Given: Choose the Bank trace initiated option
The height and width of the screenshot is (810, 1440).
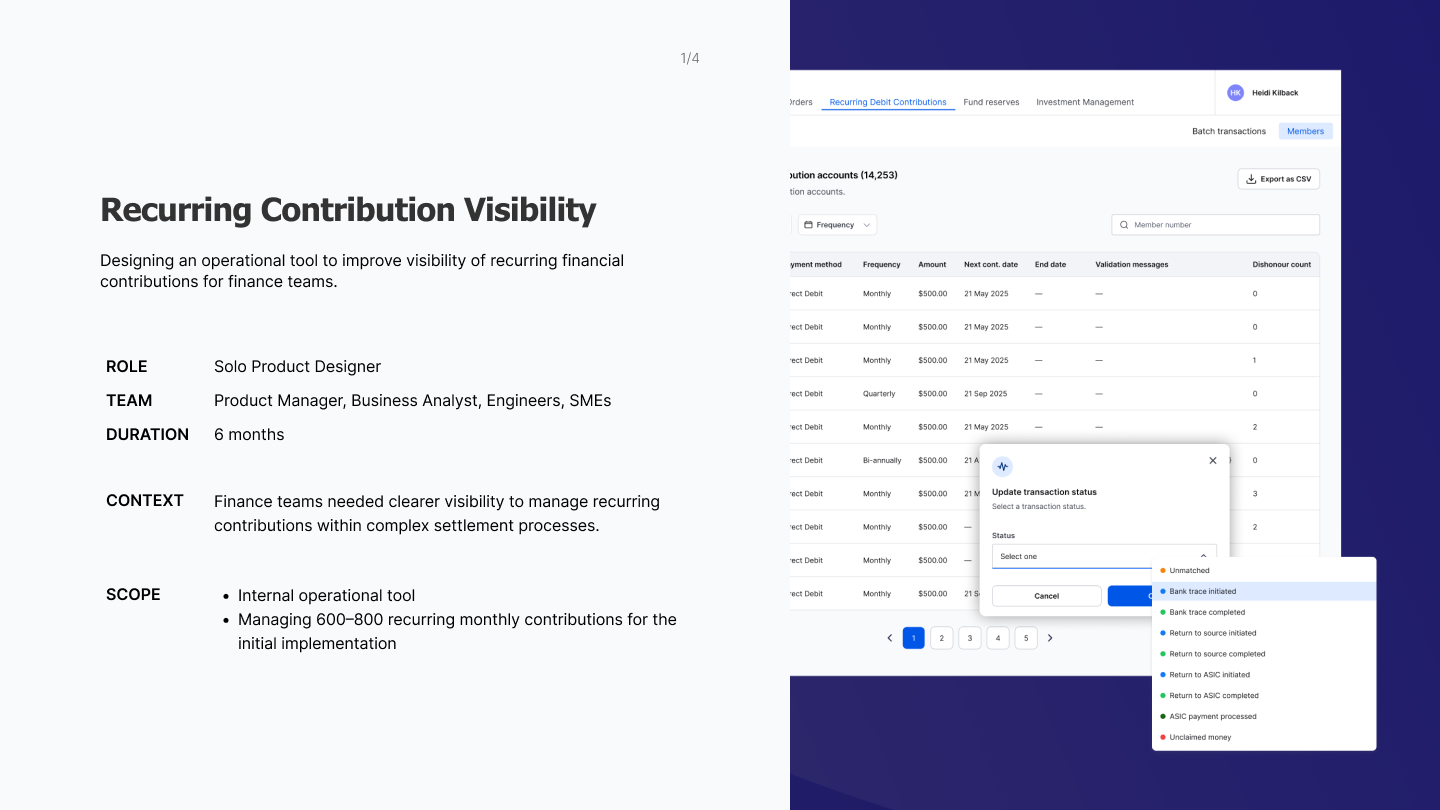Looking at the screenshot, I should [x=1264, y=591].
